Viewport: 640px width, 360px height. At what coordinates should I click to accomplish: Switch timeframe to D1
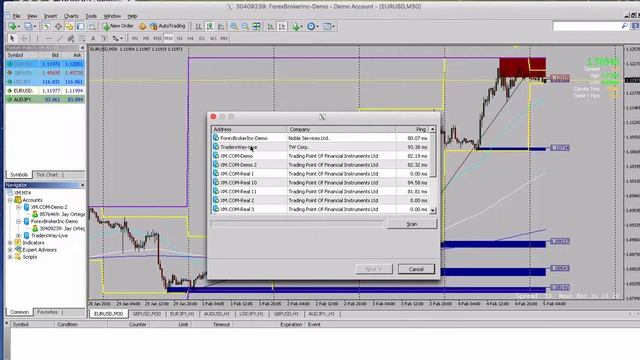(x=202, y=38)
